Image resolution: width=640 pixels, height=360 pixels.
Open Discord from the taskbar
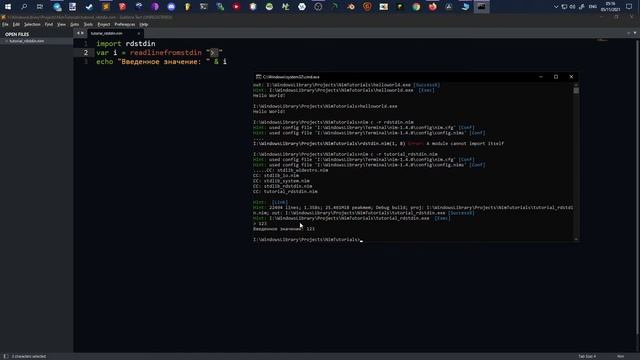pos(171,7)
